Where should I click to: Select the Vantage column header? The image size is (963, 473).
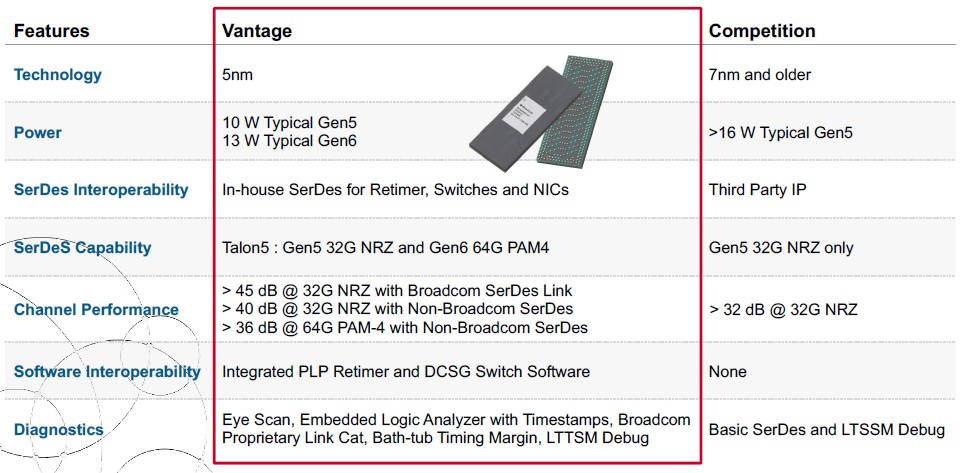pyautogui.click(x=257, y=31)
